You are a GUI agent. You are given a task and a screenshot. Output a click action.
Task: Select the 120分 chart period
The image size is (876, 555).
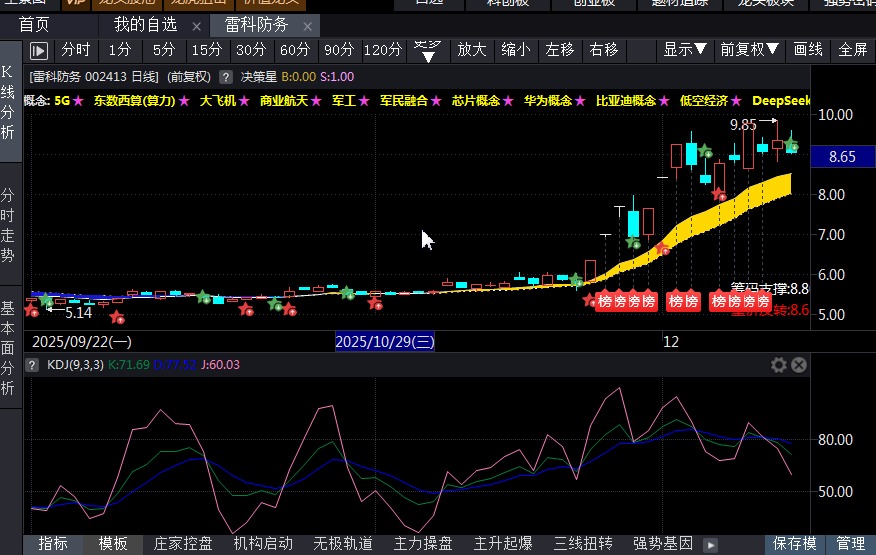point(383,50)
